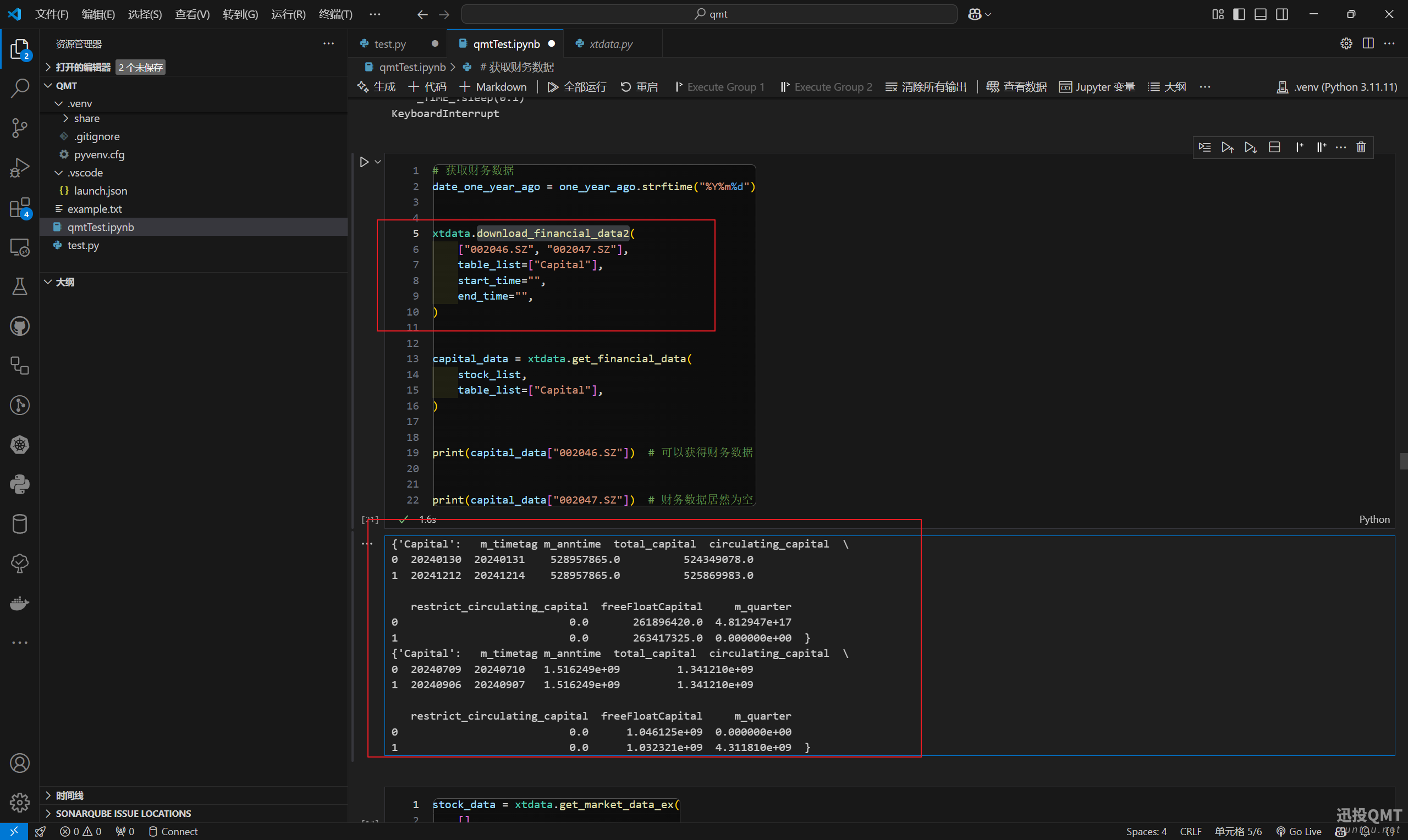This screenshot has width=1408, height=840.
Task: Open the Docker whale view
Action: pos(20,603)
